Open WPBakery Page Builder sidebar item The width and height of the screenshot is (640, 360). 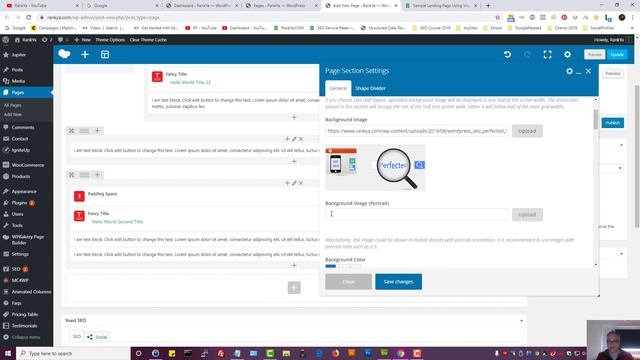click(x=27, y=240)
